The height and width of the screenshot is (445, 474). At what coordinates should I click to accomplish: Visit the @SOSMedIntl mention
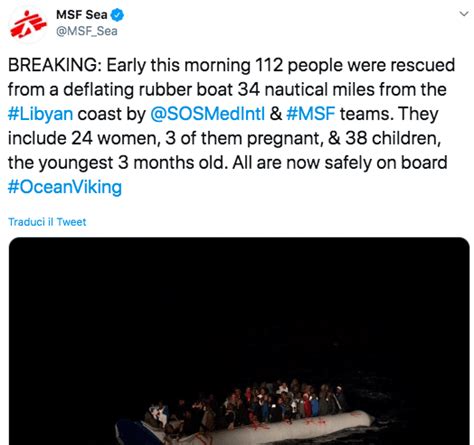coord(208,114)
